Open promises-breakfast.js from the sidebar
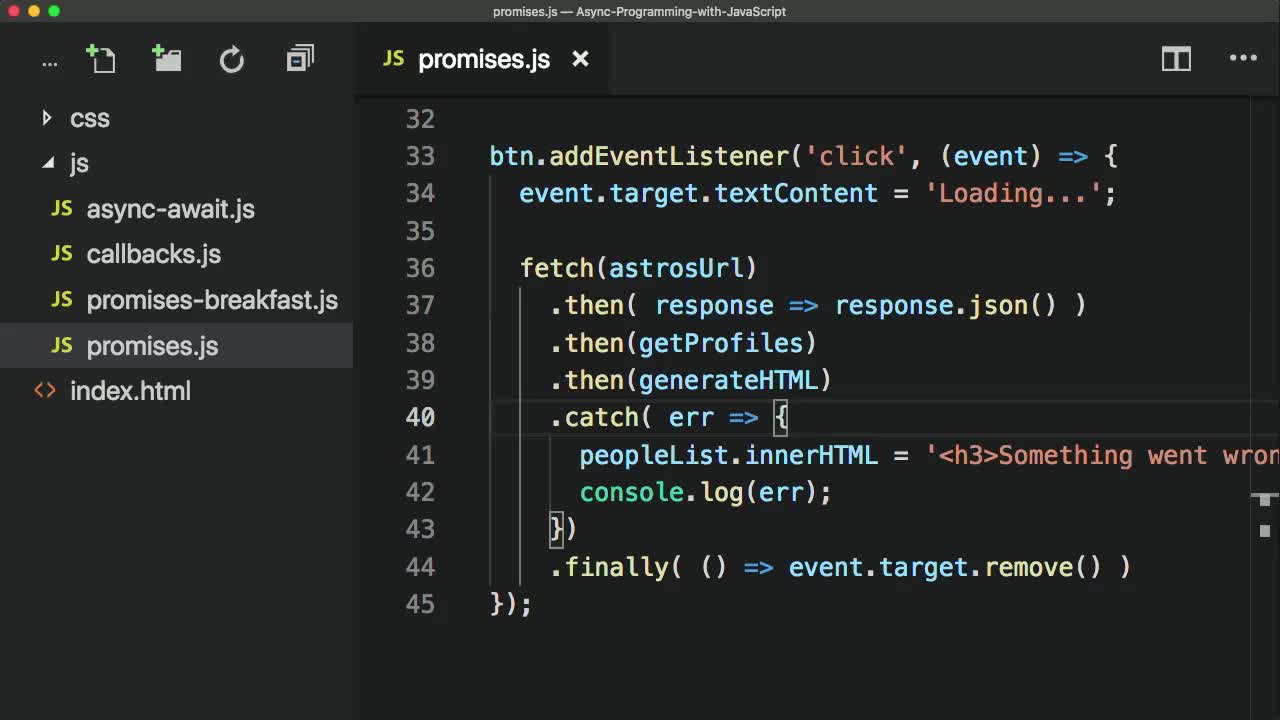The height and width of the screenshot is (720, 1280). point(212,300)
